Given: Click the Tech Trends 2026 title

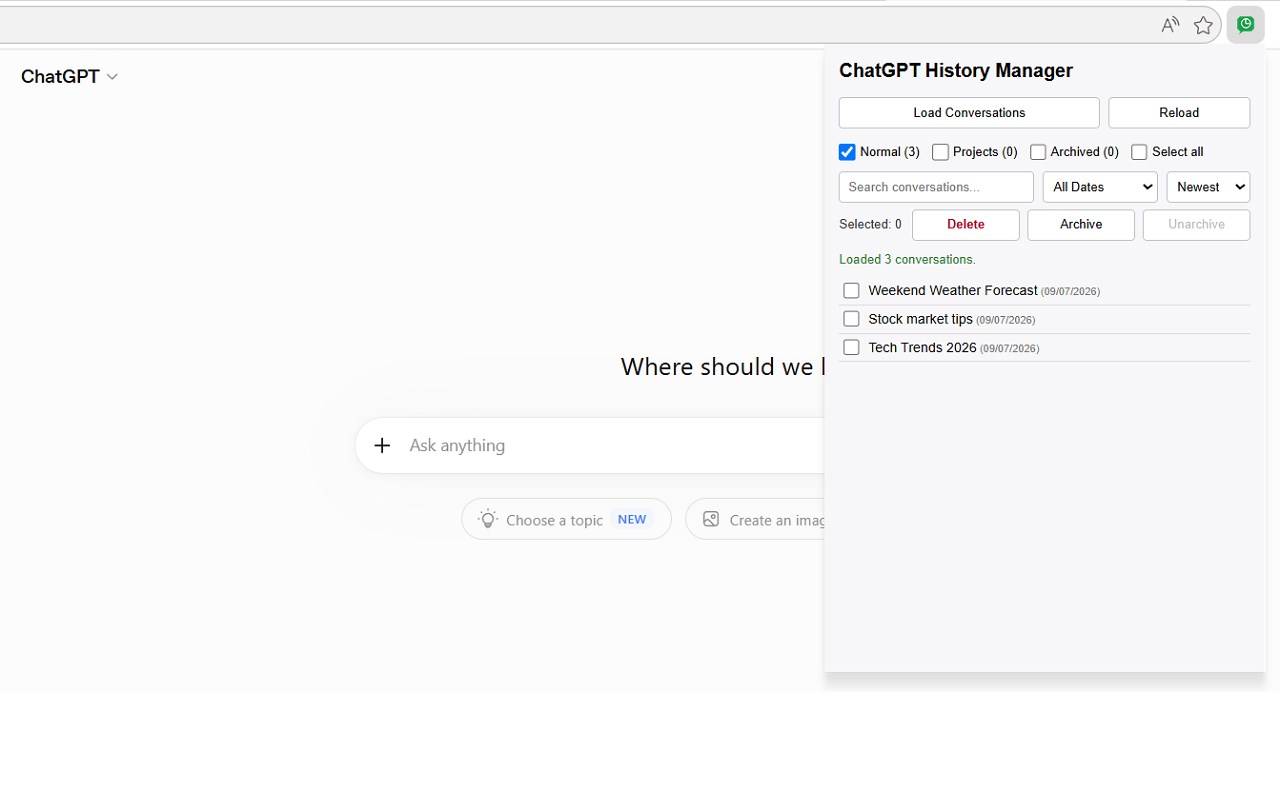Looking at the screenshot, I should tap(922, 347).
